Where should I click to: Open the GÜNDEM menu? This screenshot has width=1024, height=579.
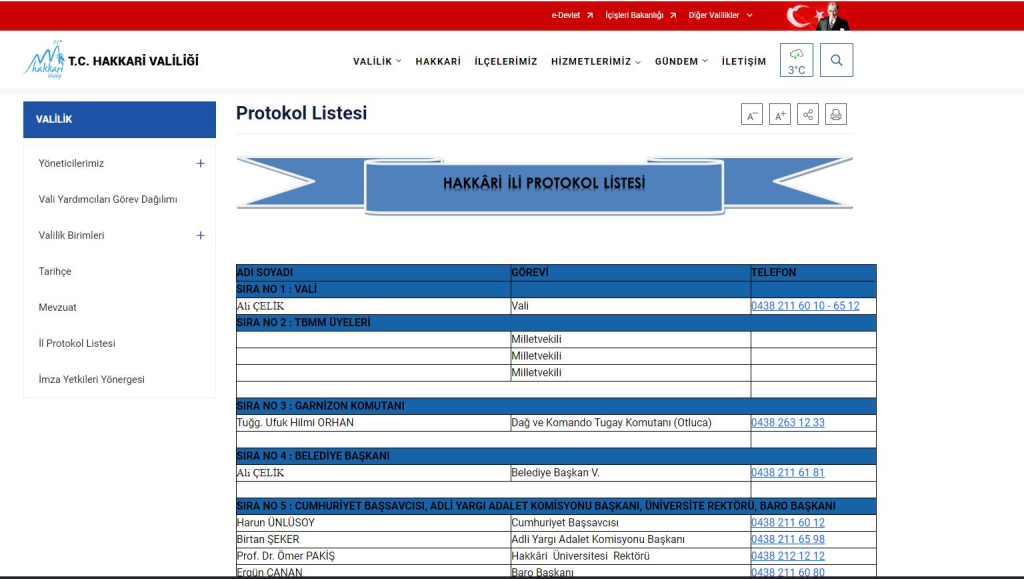click(680, 61)
